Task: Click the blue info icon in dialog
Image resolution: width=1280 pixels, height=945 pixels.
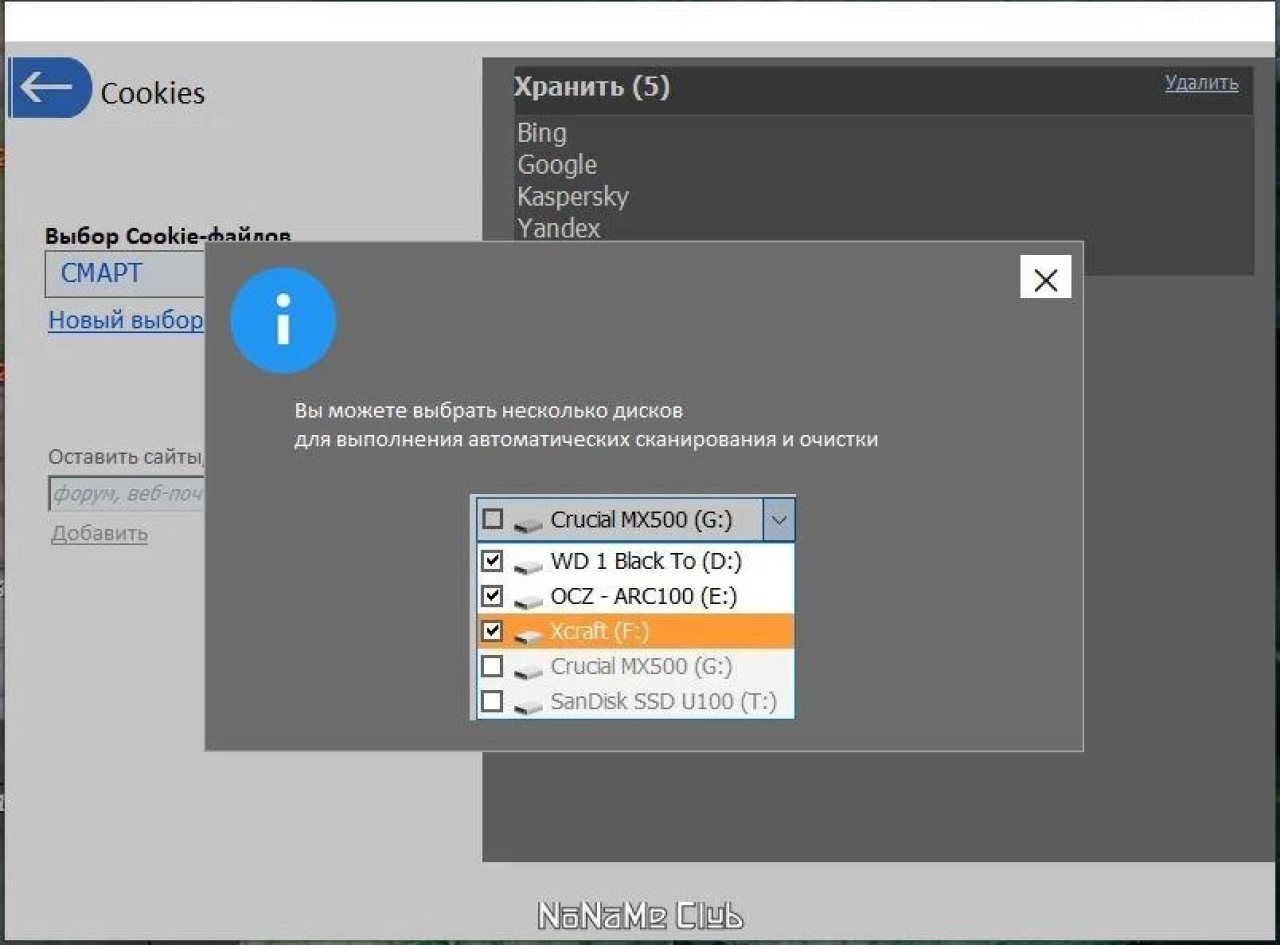Action: click(283, 321)
